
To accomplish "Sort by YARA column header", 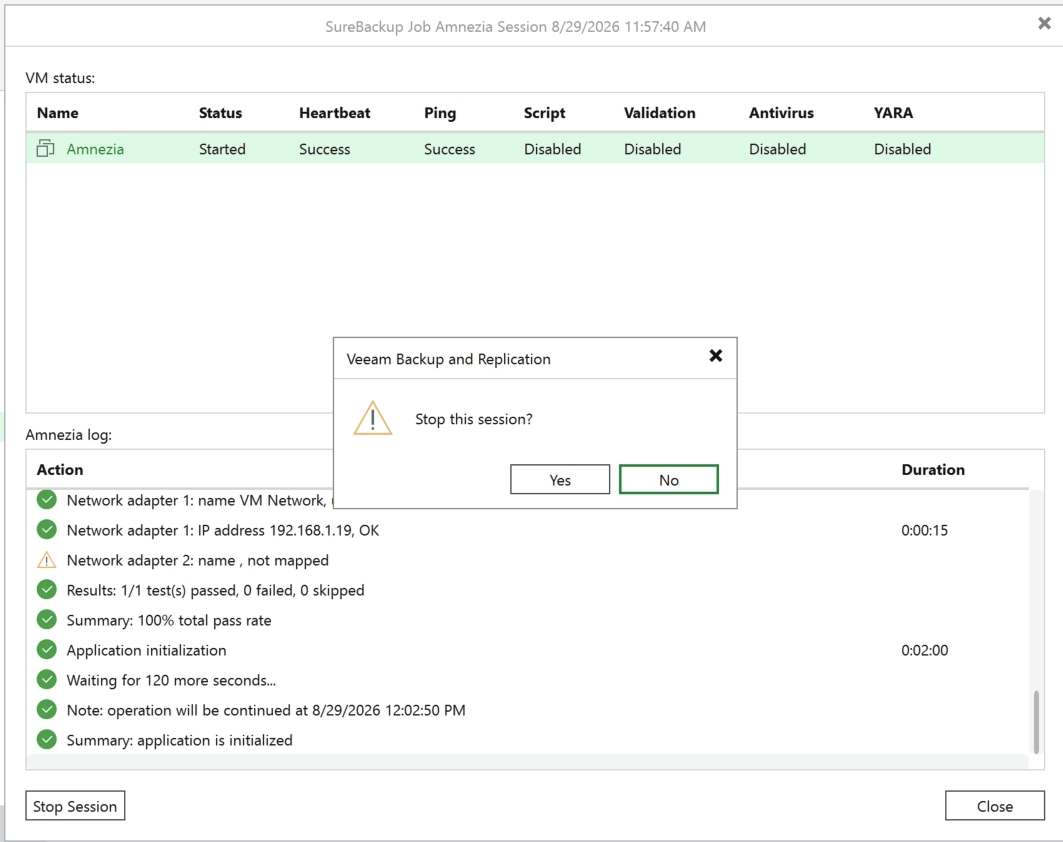I will point(893,113).
